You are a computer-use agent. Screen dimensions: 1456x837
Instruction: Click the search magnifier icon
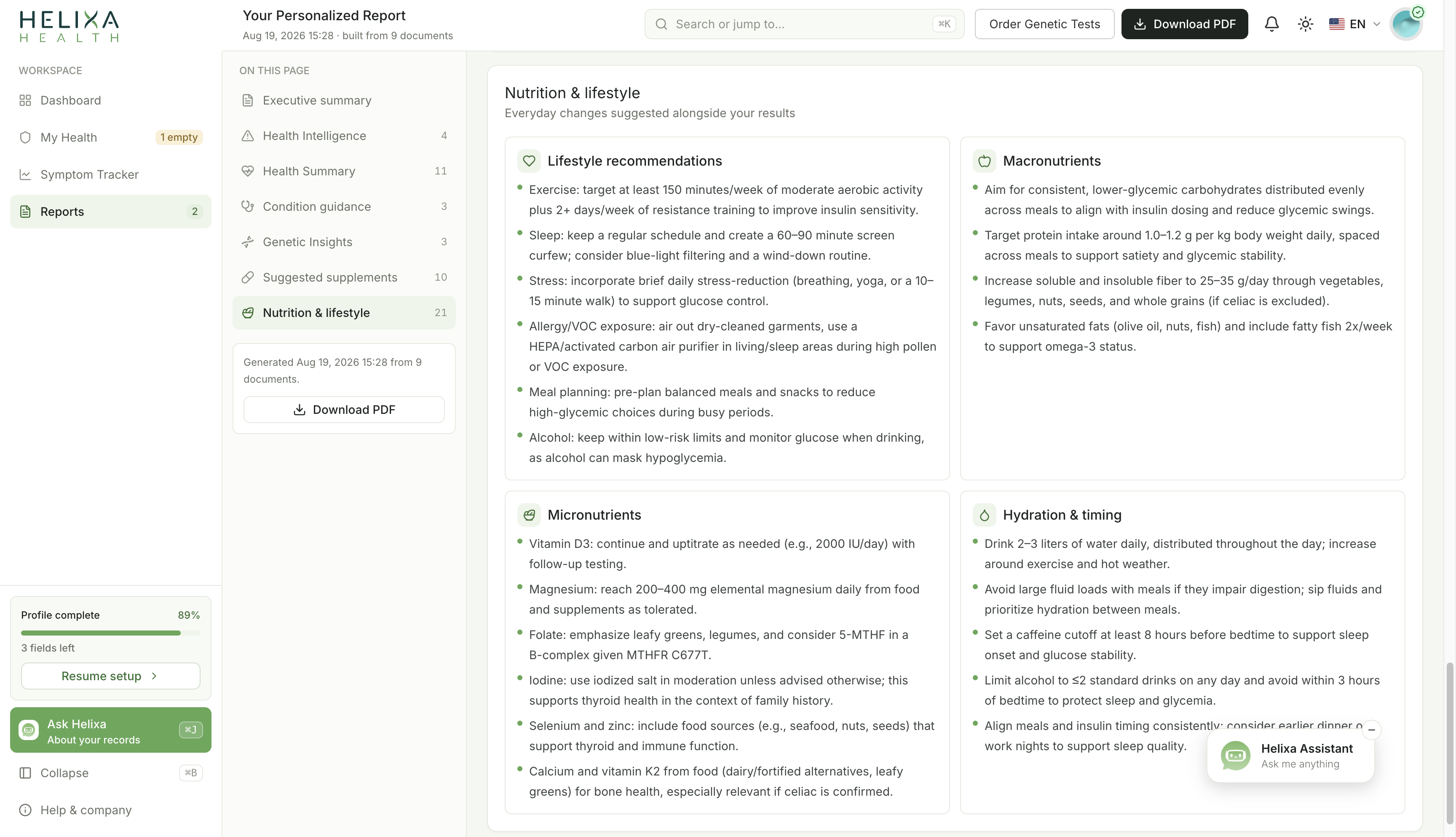[661, 24]
